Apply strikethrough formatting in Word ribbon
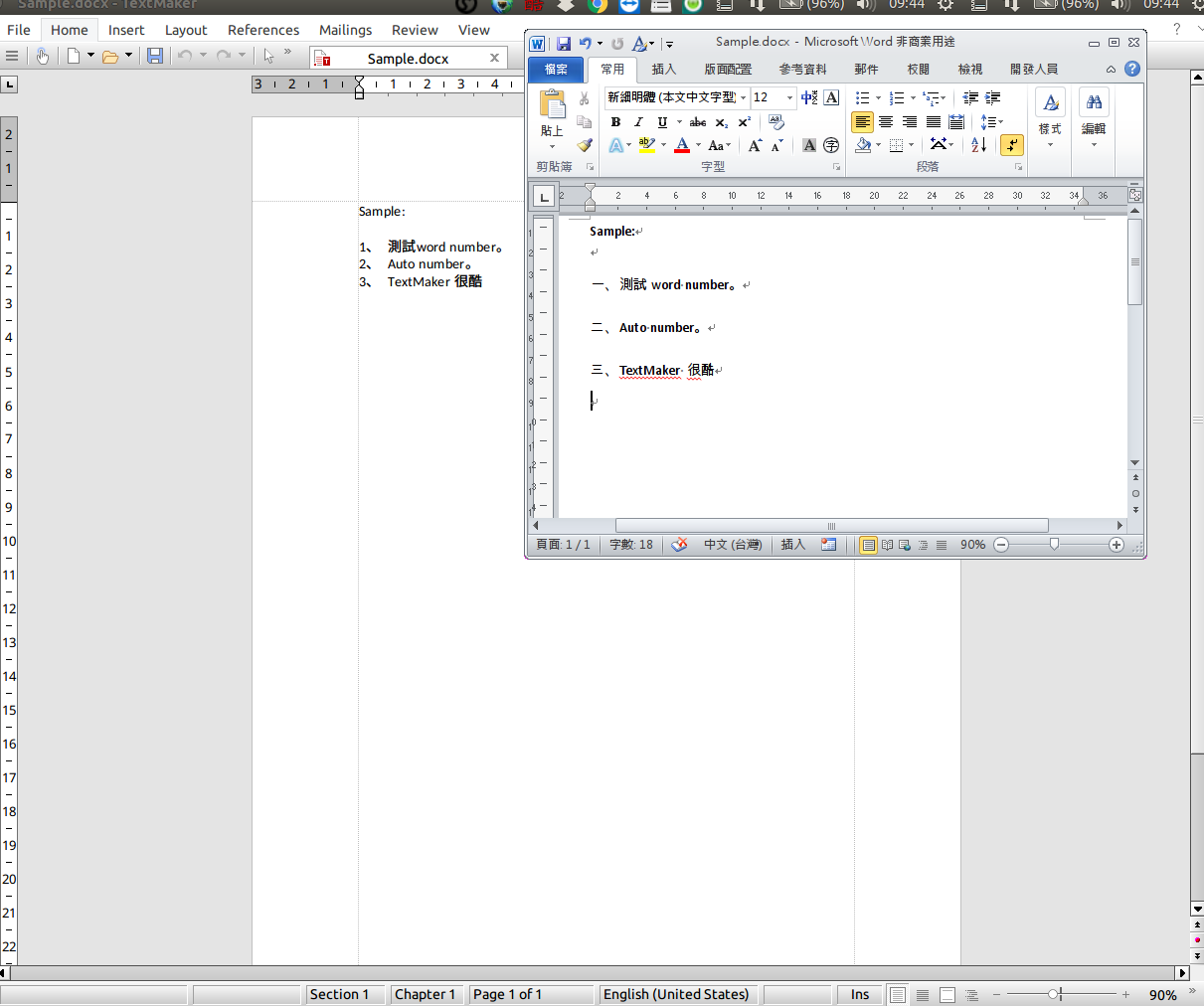Viewport: 1204px width, 1006px height. [x=698, y=122]
